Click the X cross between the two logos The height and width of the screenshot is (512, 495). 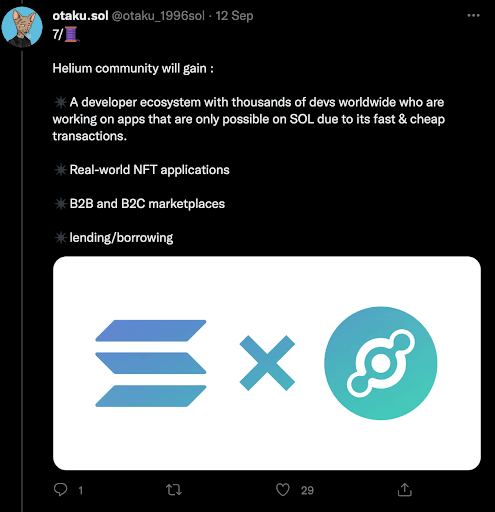pos(267,363)
